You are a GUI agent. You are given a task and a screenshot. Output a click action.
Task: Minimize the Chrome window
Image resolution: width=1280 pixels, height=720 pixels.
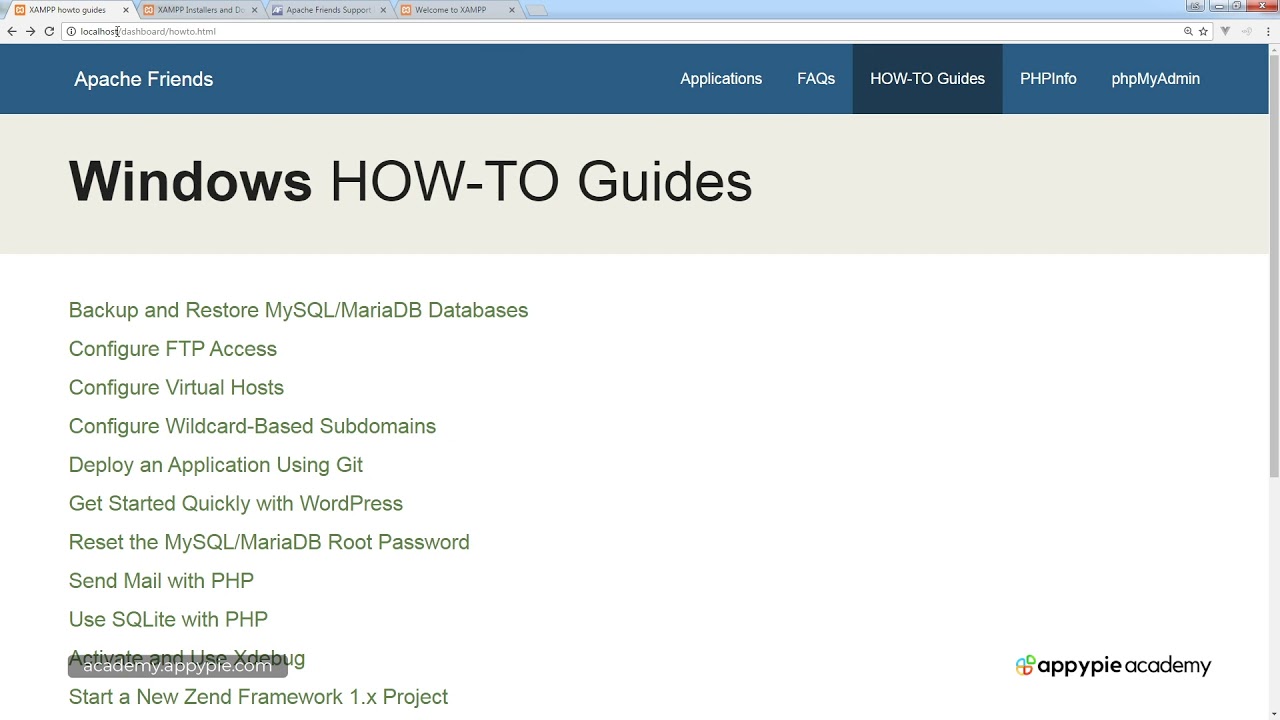(x=1219, y=6)
